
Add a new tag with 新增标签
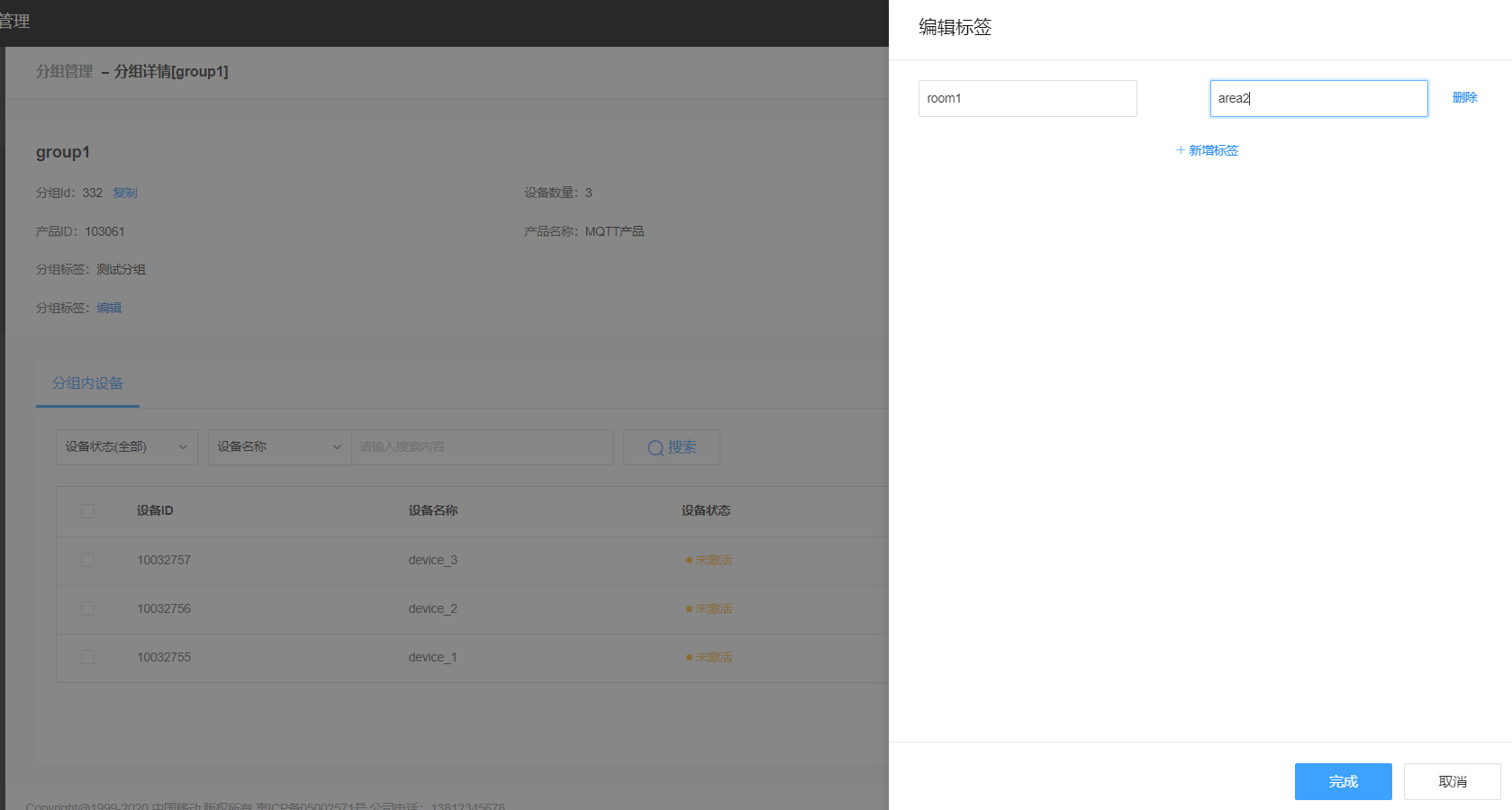(1207, 150)
